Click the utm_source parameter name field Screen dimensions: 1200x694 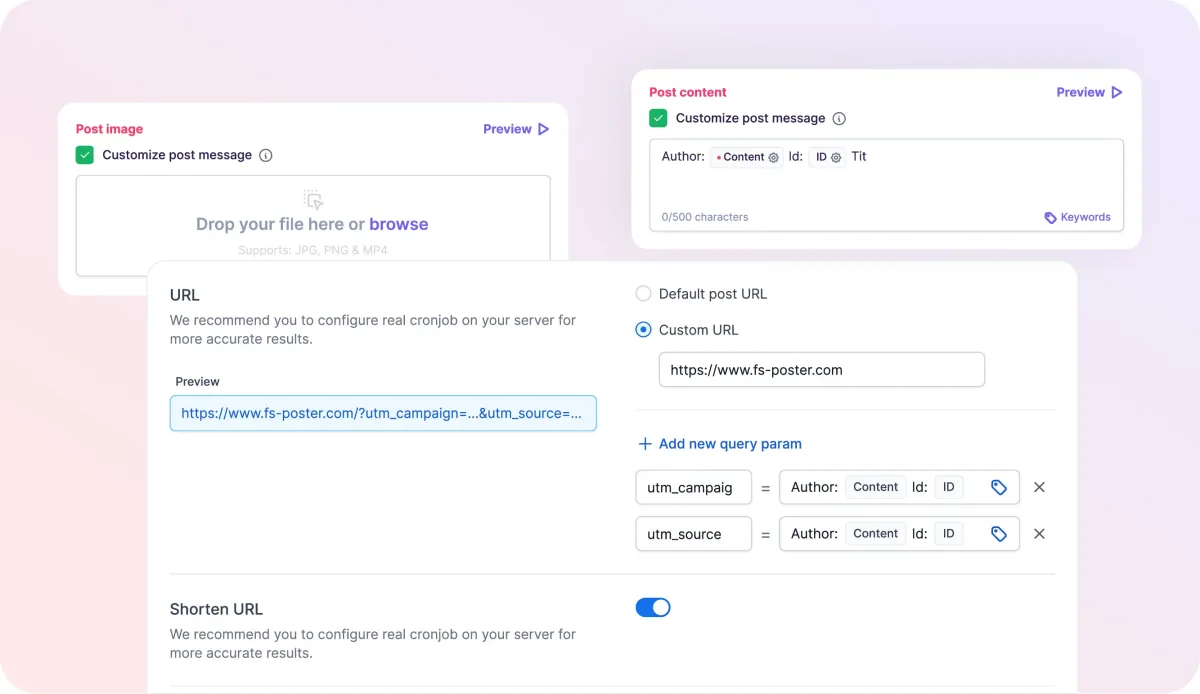click(693, 534)
